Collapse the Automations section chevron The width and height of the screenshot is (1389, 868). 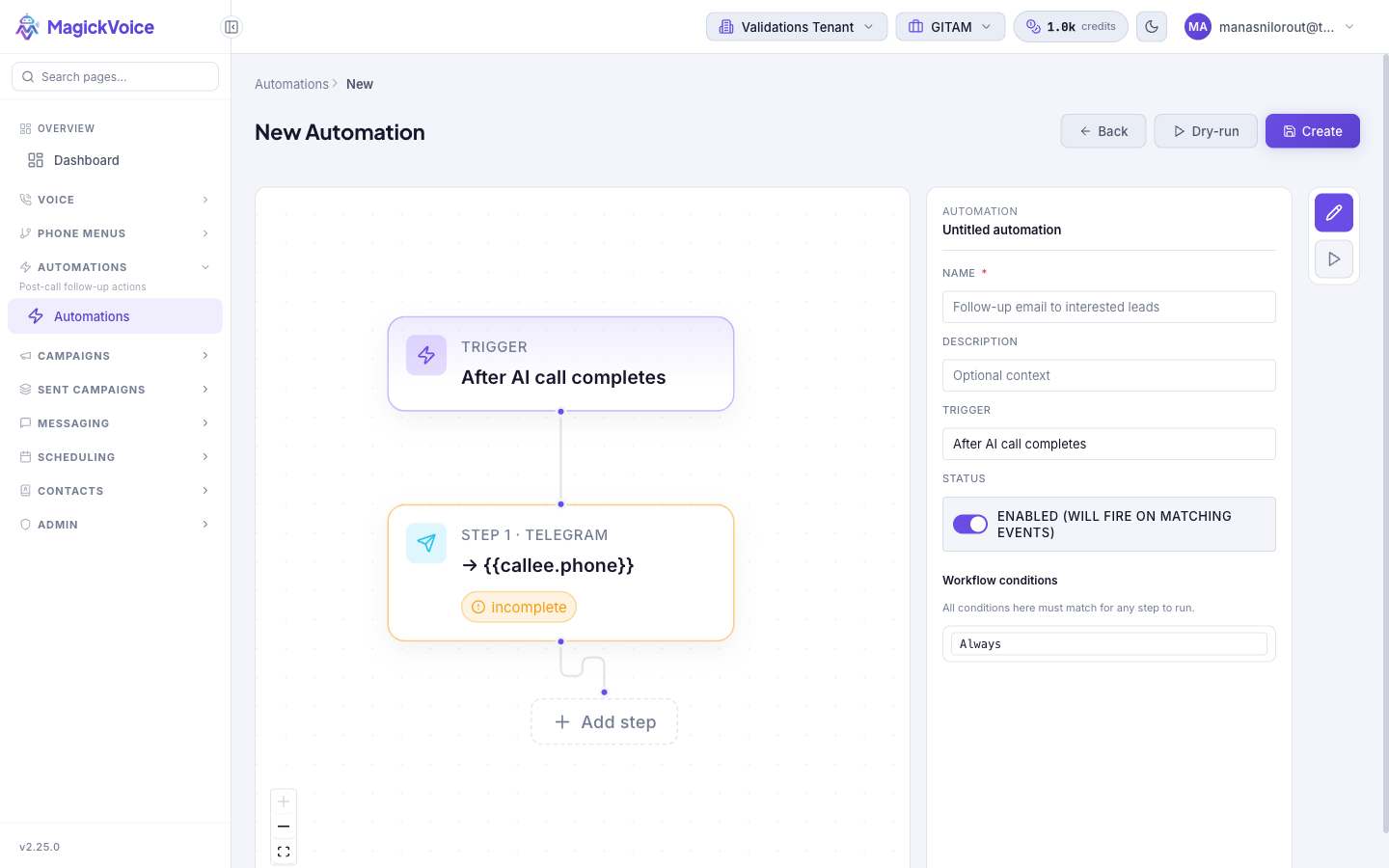tap(205, 267)
